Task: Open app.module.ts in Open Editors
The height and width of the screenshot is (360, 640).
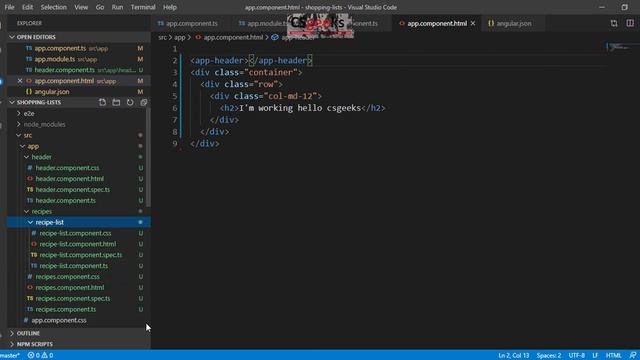Action: click(55, 59)
